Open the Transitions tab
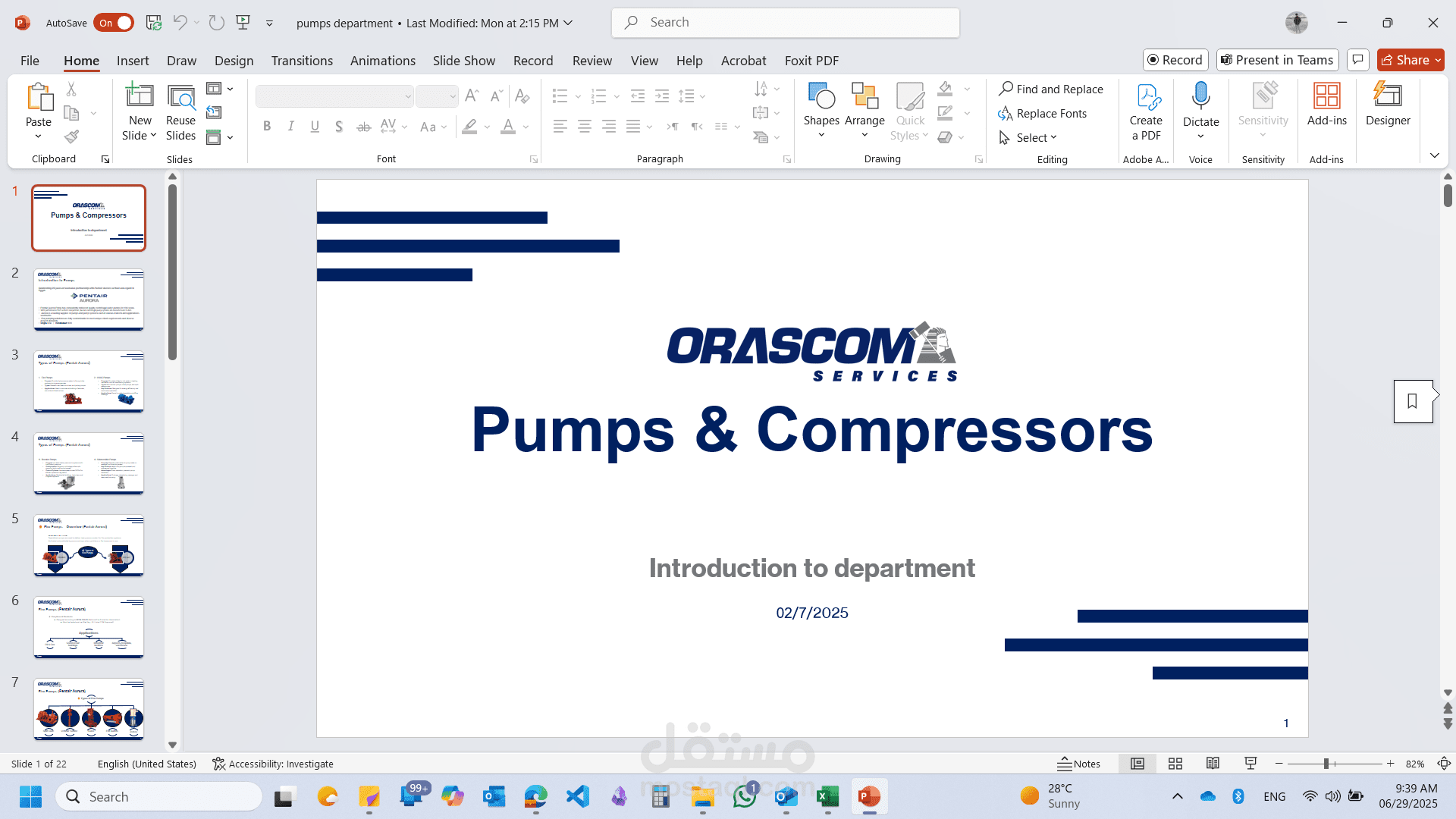The height and width of the screenshot is (819, 1456). pyautogui.click(x=302, y=61)
